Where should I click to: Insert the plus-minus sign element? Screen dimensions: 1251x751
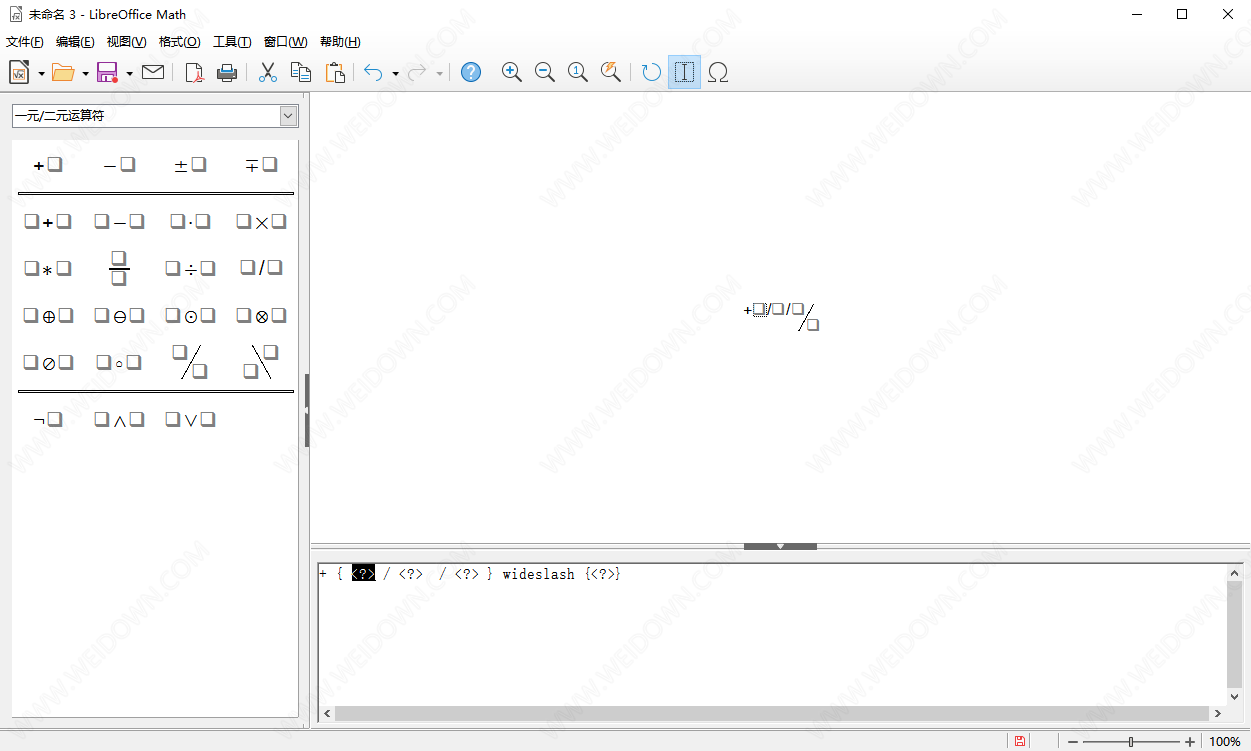(190, 165)
